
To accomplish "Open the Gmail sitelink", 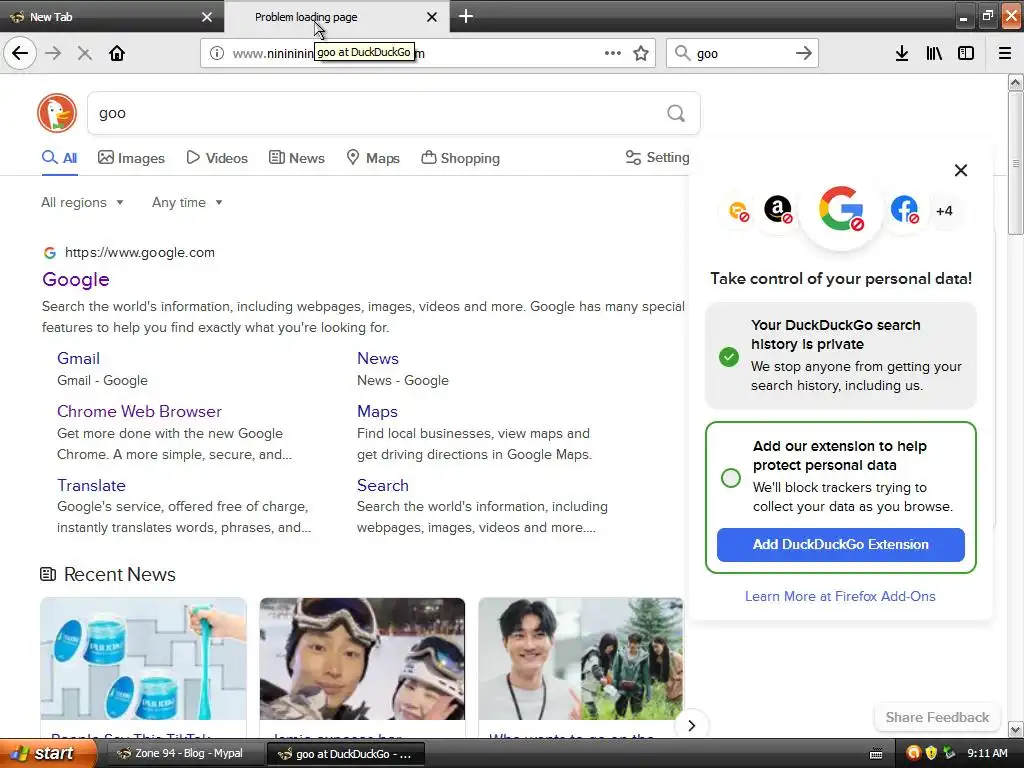I will click(78, 359).
